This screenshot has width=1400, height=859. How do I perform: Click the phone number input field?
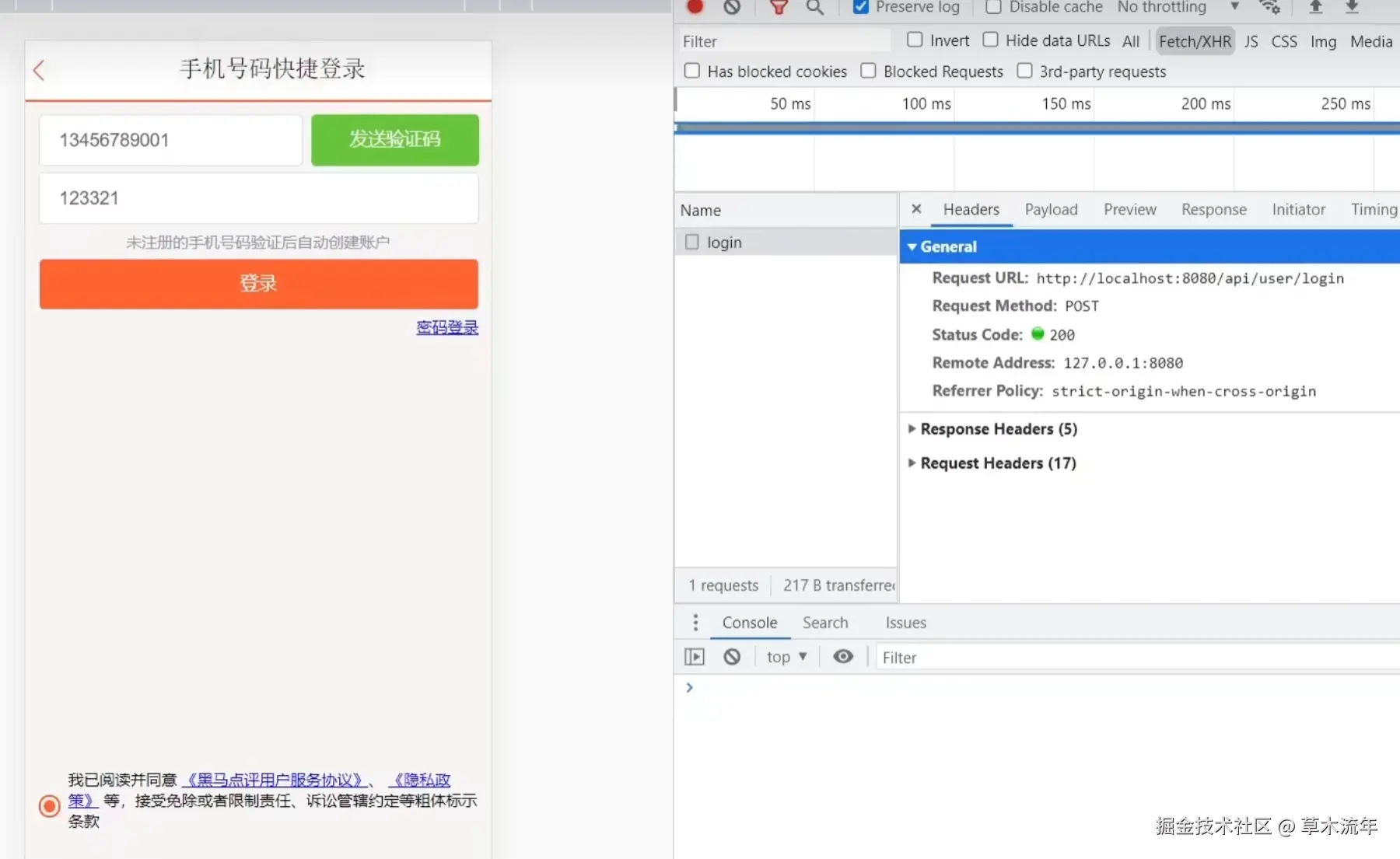click(x=170, y=140)
